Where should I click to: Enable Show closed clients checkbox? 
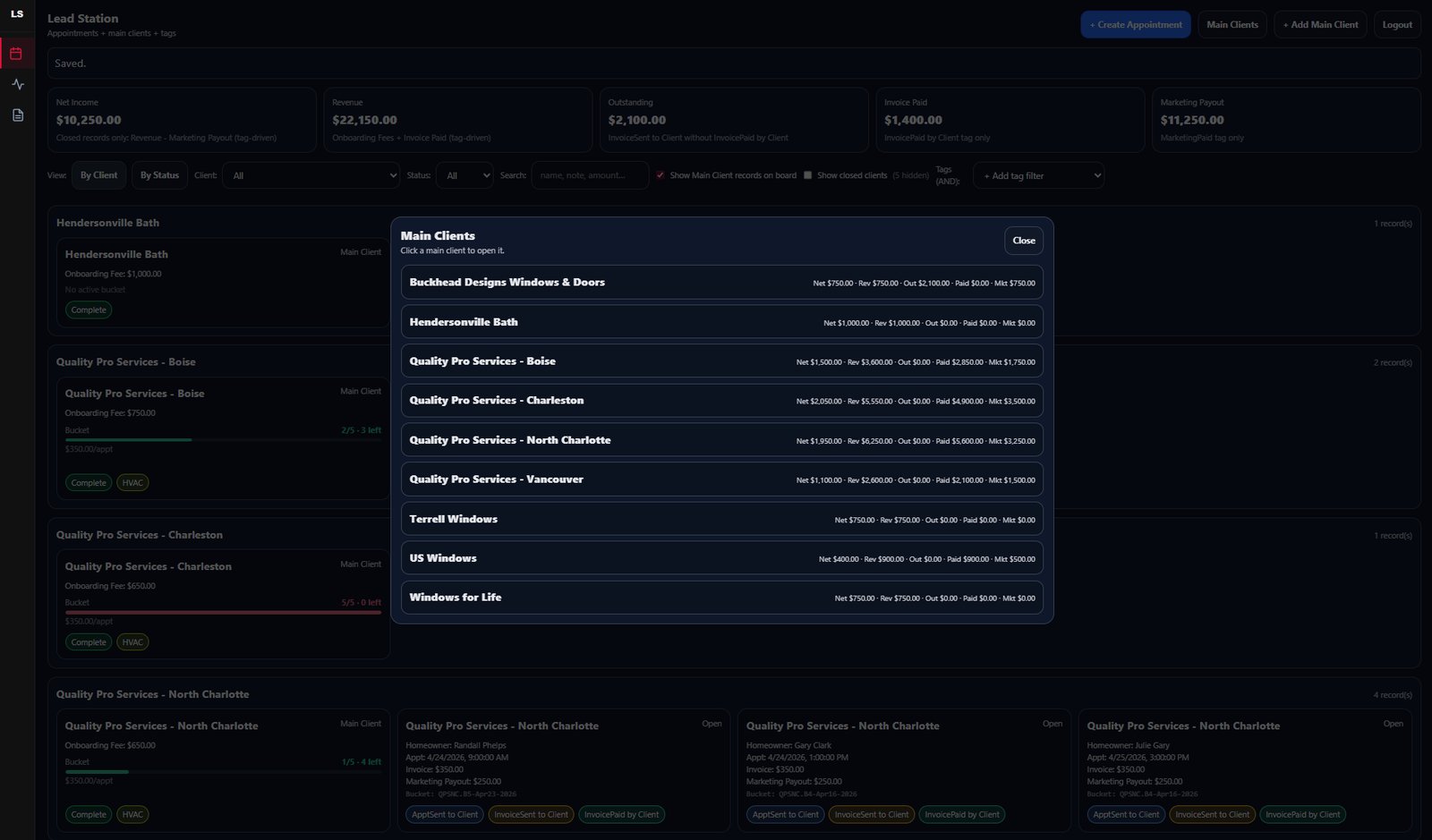click(x=807, y=175)
